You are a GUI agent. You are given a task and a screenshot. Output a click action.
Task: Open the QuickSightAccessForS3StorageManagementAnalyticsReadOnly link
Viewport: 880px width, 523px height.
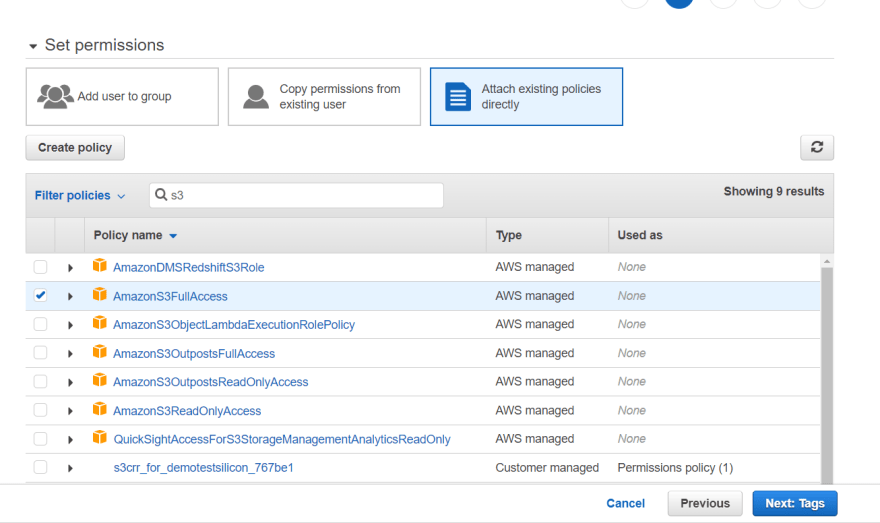(282, 439)
